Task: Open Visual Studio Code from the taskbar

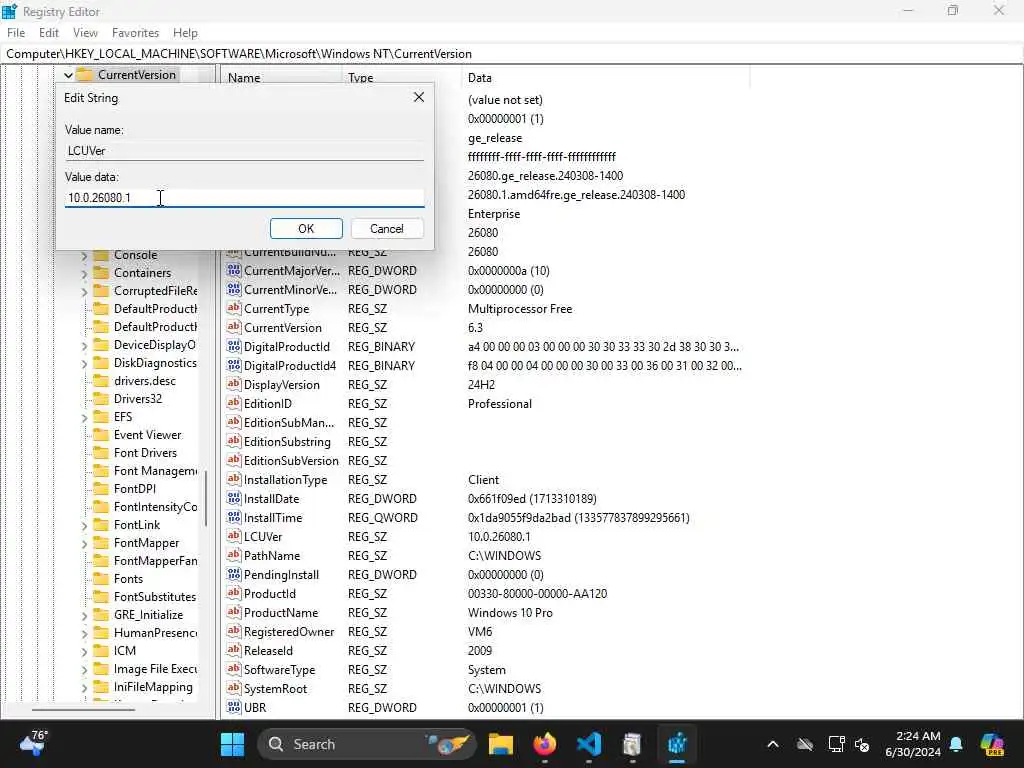Action: tap(588, 744)
